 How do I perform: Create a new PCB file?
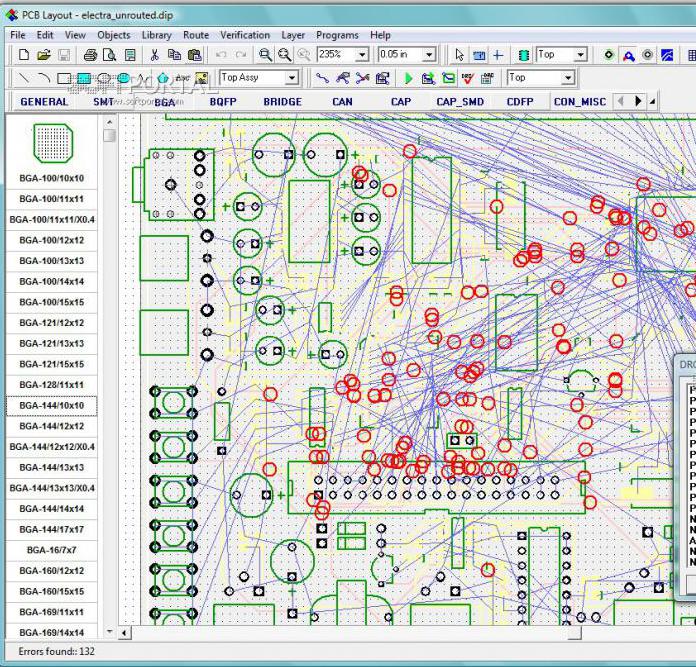coord(24,55)
